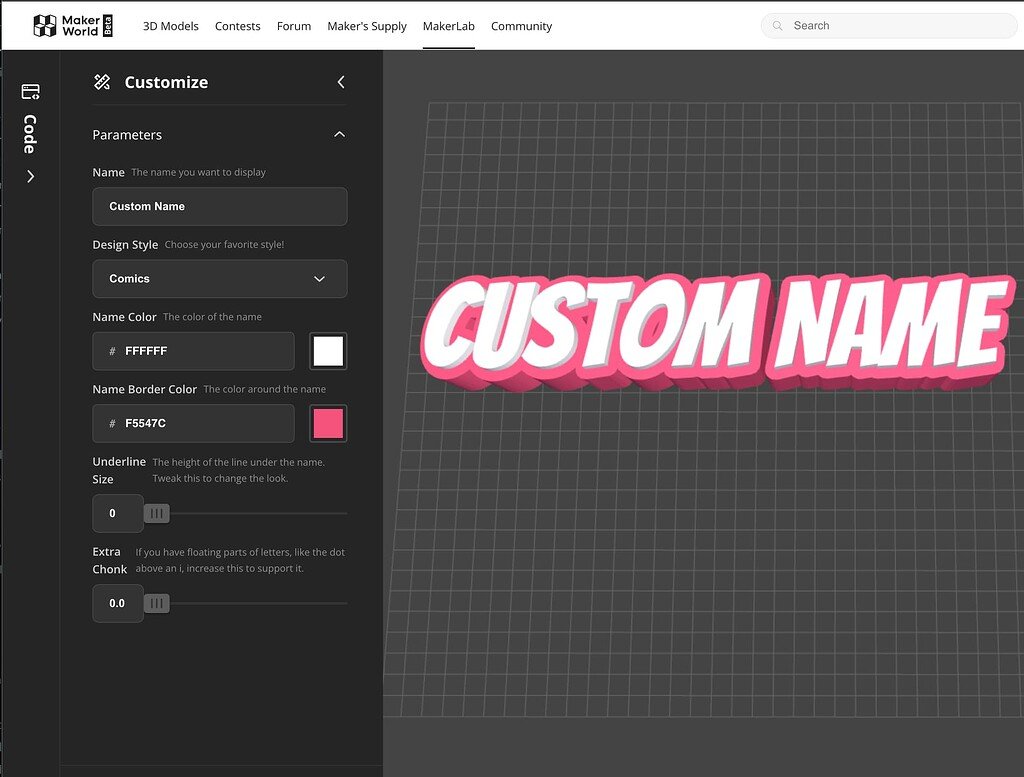Open the Parameters section chevron
The height and width of the screenshot is (777, 1024).
pos(339,134)
